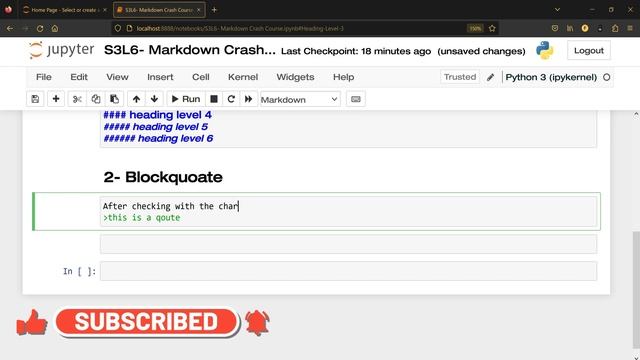Restart the kernel with the circular arrow icon
640x360 pixels.
(x=231, y=99)
